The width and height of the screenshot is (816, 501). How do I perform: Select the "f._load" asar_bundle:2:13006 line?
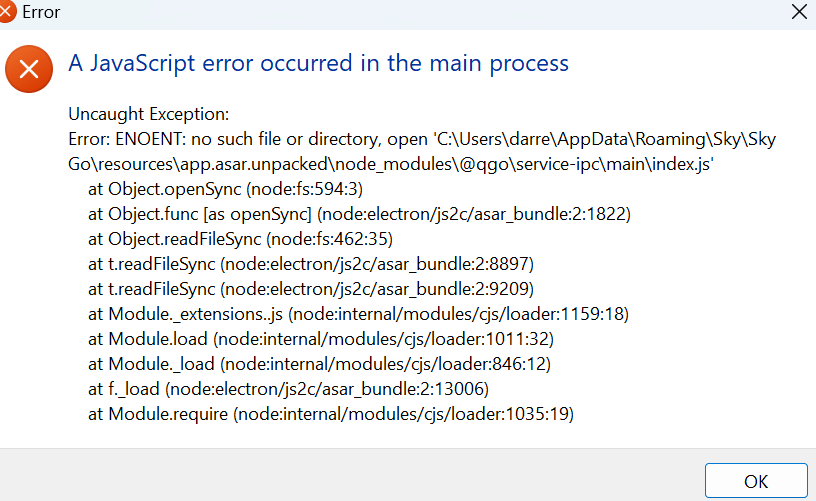pyautogui.click(x=288, y=389)
